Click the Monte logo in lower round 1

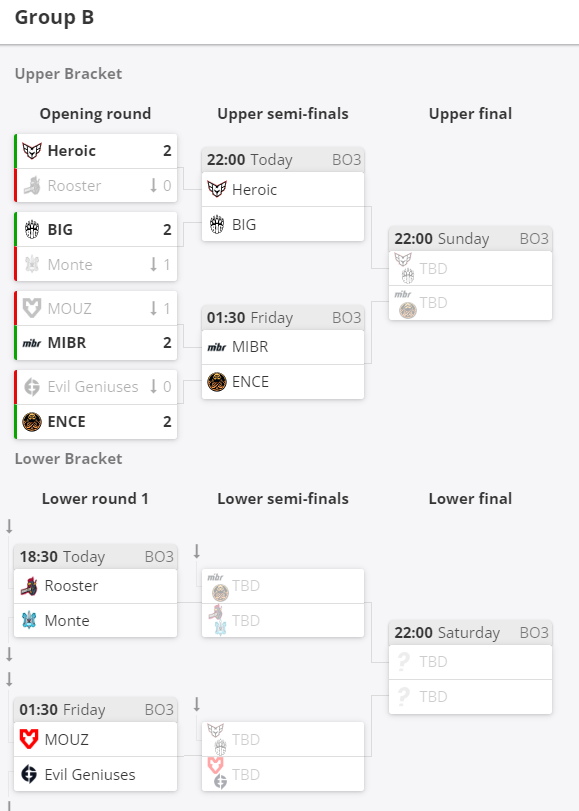point(29,621)
